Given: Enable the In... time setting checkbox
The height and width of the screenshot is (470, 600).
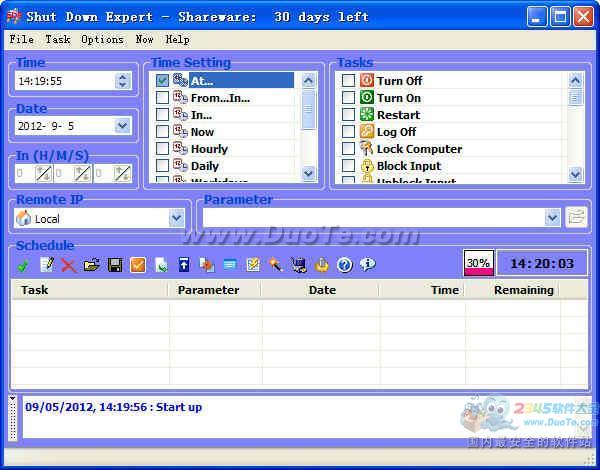Looking at the screenshot, I should 162,115.
